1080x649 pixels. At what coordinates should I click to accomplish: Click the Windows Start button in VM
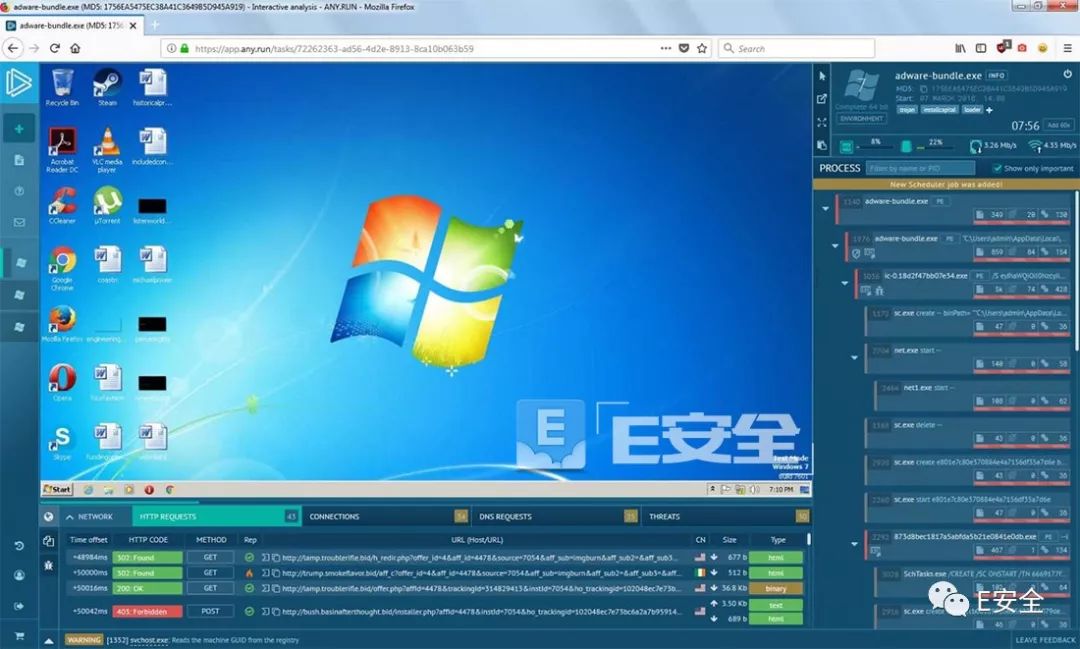click(x=57, y=489)
